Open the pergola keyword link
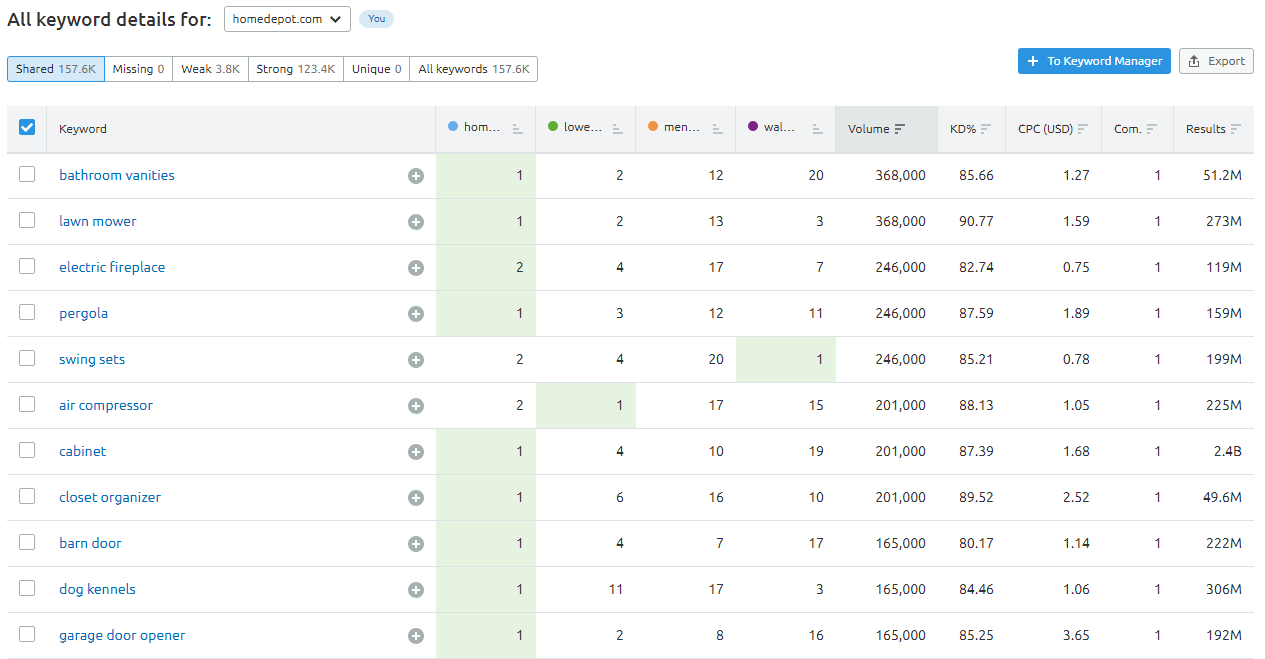Viewport: 1265px width, 659px height. (x=83, y=312)
